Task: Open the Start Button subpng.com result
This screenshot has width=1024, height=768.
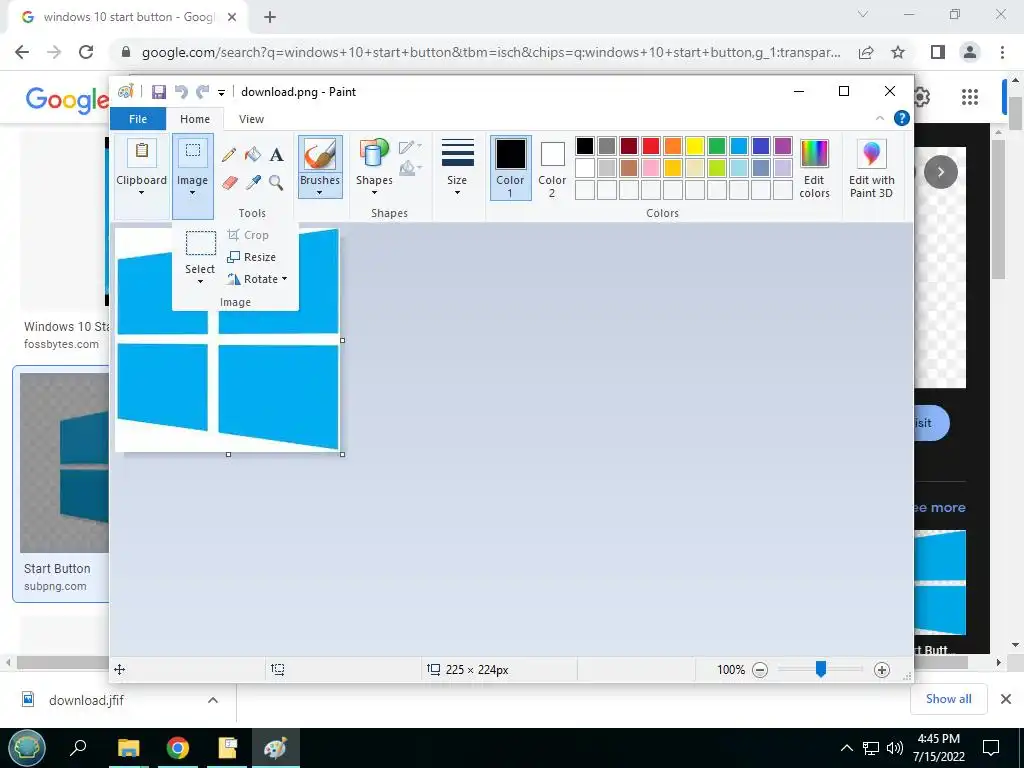Action: [x=61, y=483]
